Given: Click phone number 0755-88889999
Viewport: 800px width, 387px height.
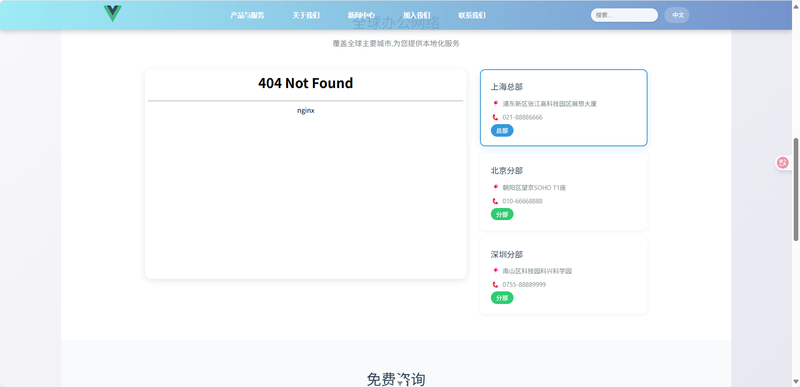Looking at the screenshot, I should pos(524,285).
